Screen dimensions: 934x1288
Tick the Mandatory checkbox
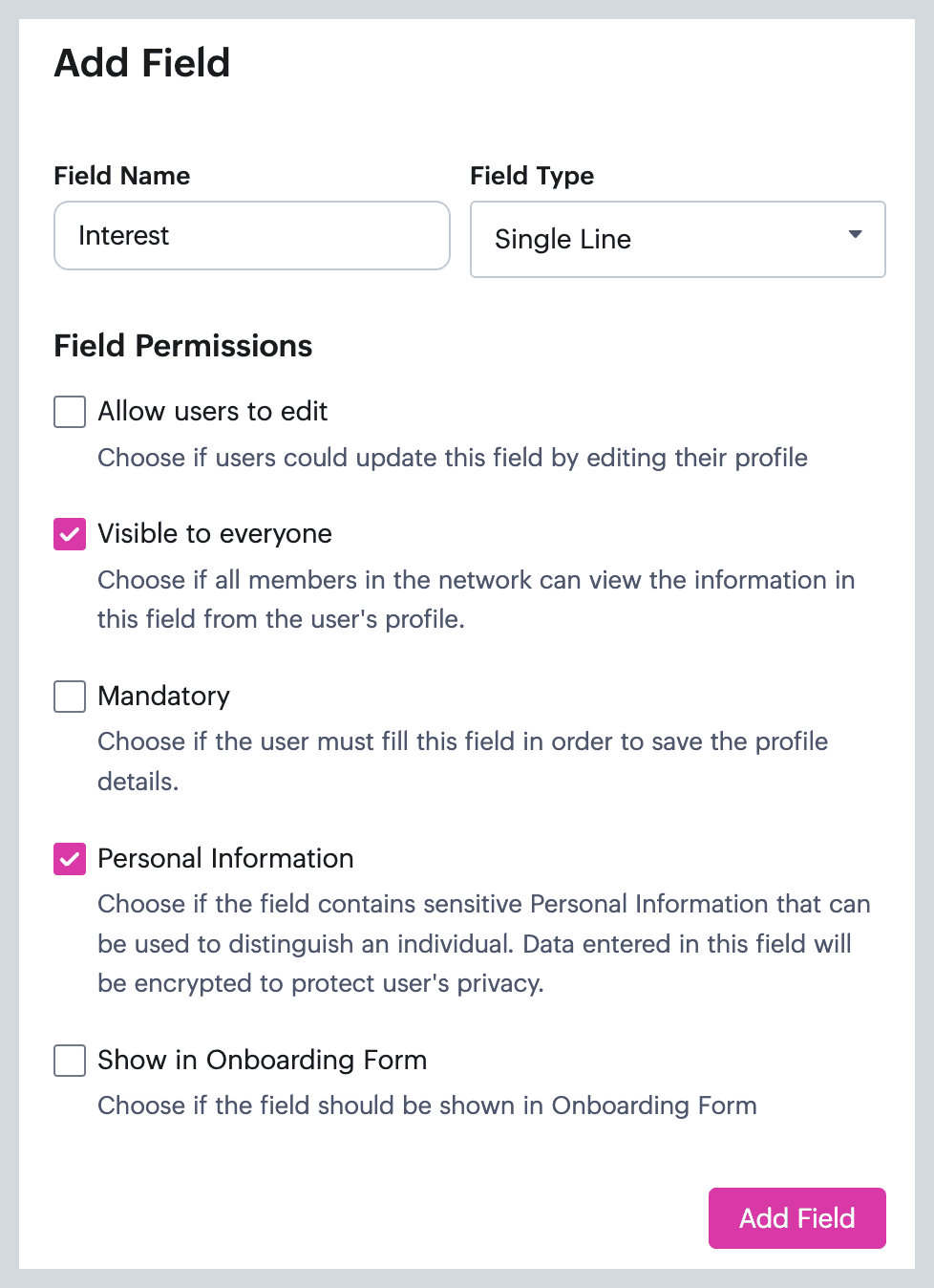[x=70, y=697]
